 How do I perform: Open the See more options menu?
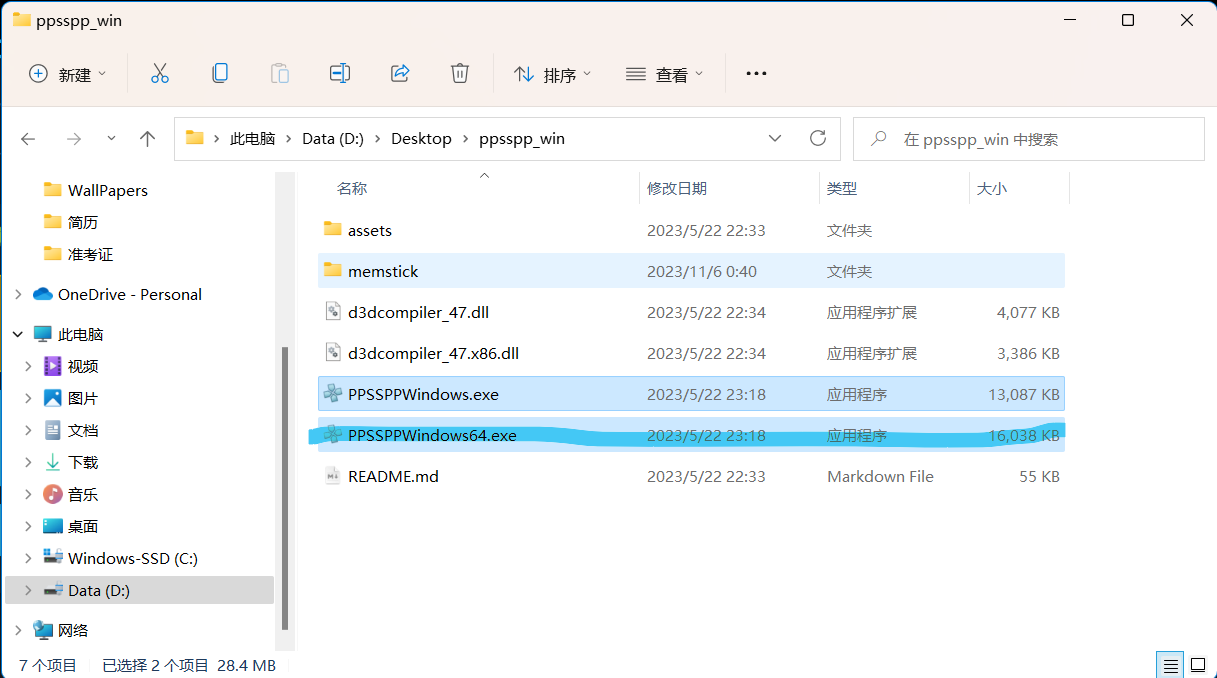tap(756, 74)
